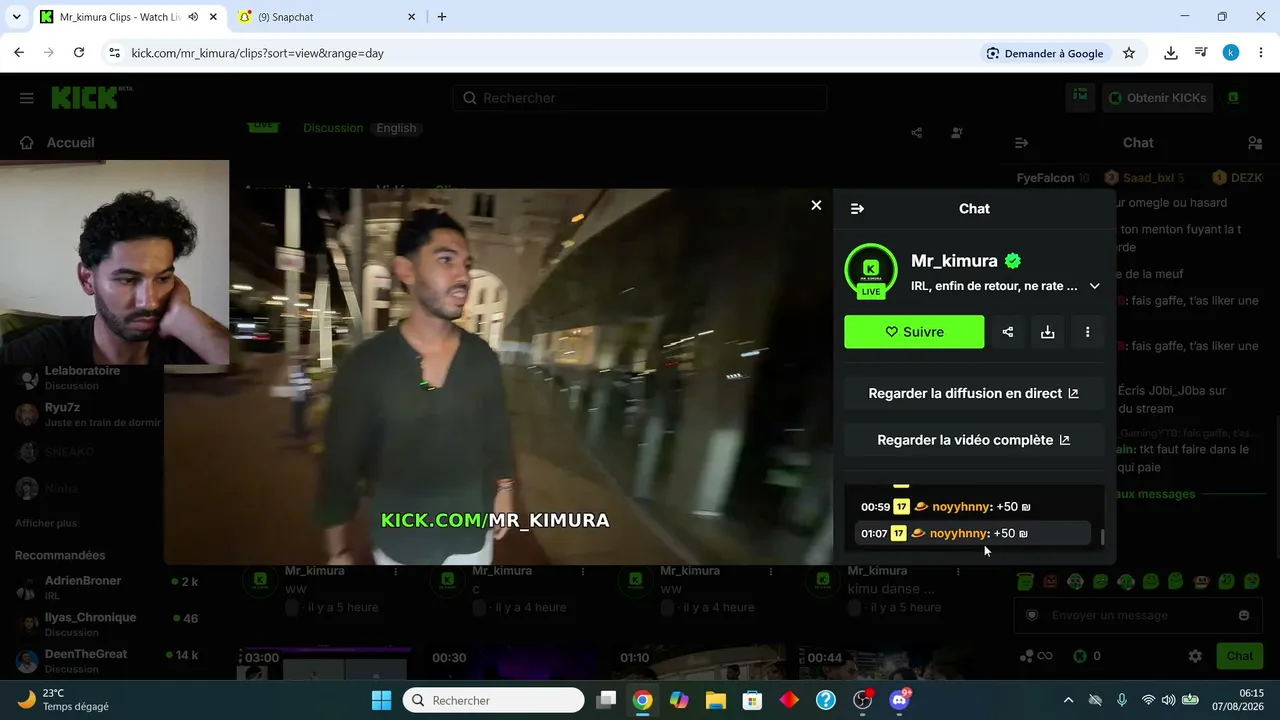The image size is (1280, 720).
Task: Open the 03:00 clip thumbnail
Action: click(x=324, y=665)
